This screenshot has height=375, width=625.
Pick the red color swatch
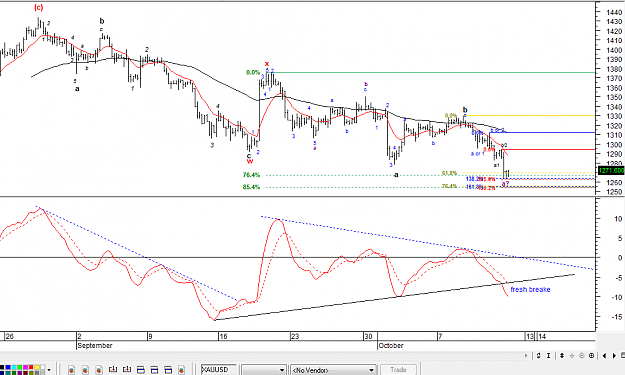tap(31, 367)
